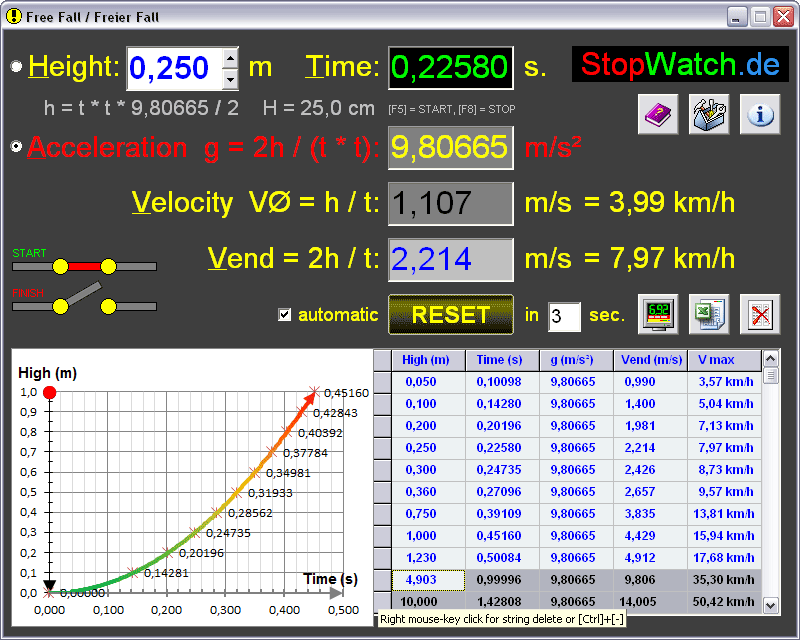This screenshot has width=800, height=640.
Task: Export table with the Excel icon
Action: coord(709,314)
